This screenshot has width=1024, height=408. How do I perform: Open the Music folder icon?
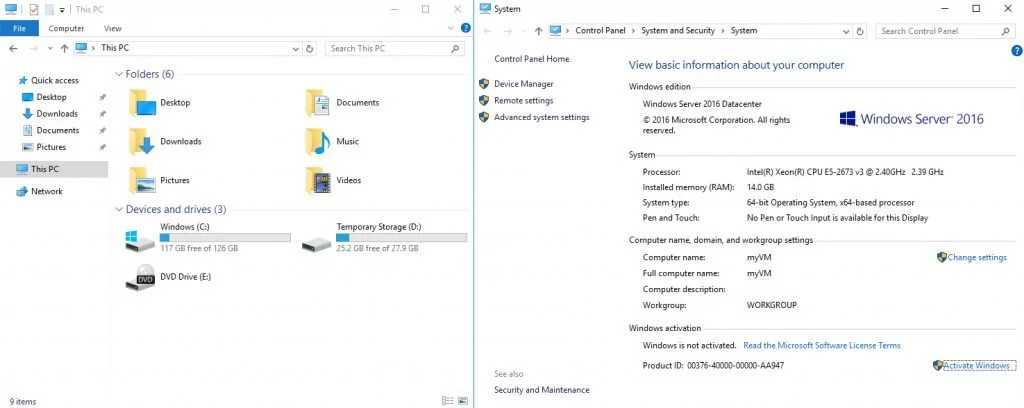pyautogui.click(x=317, y=142)
